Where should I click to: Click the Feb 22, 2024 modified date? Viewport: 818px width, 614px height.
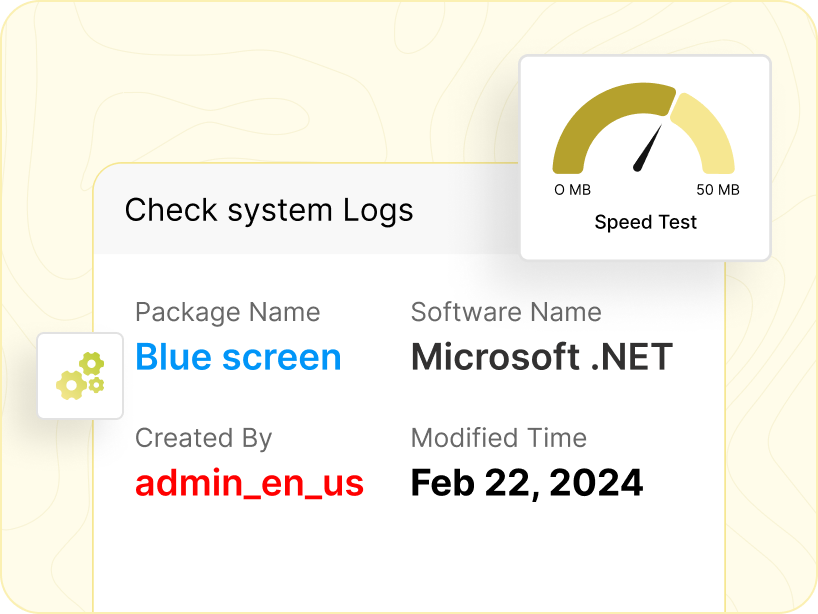[x=526, y=483]
